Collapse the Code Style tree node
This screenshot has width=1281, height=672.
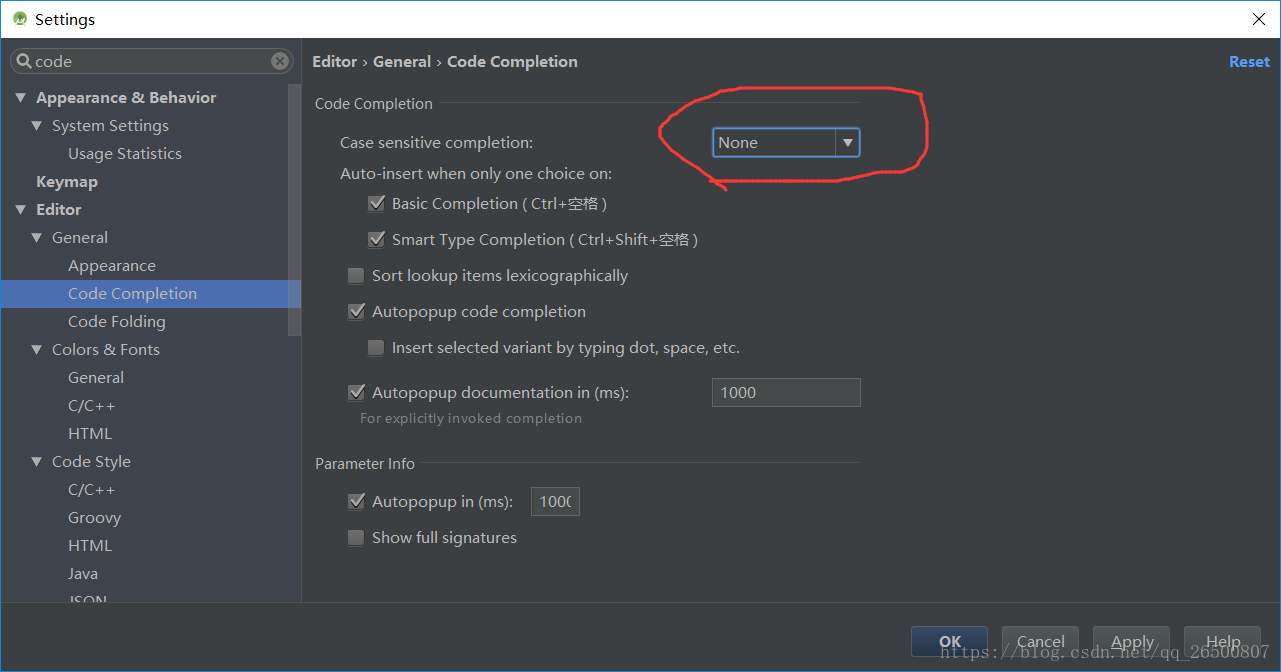[37, 462]
